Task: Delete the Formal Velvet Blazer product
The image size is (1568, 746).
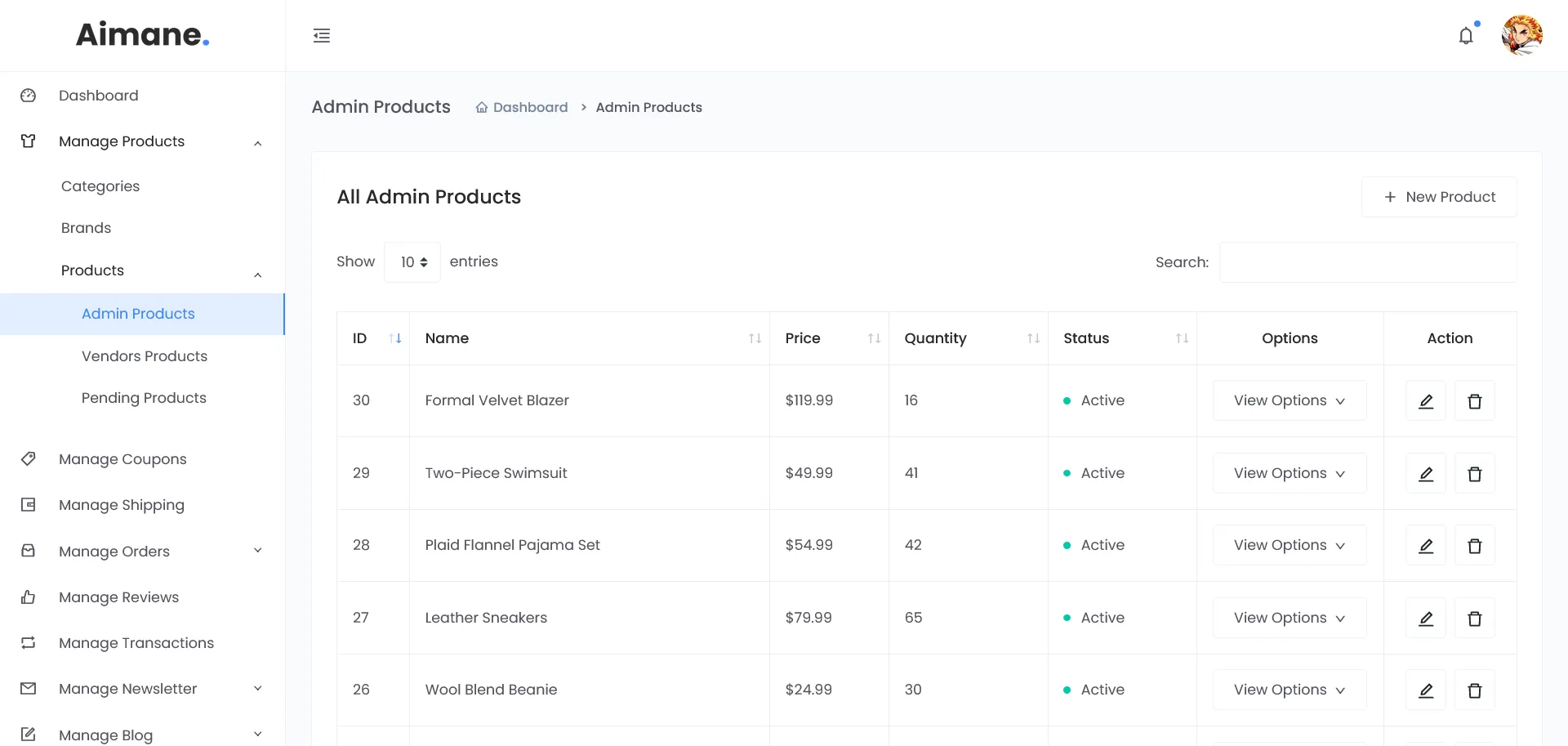Action: coord(1475,400)
